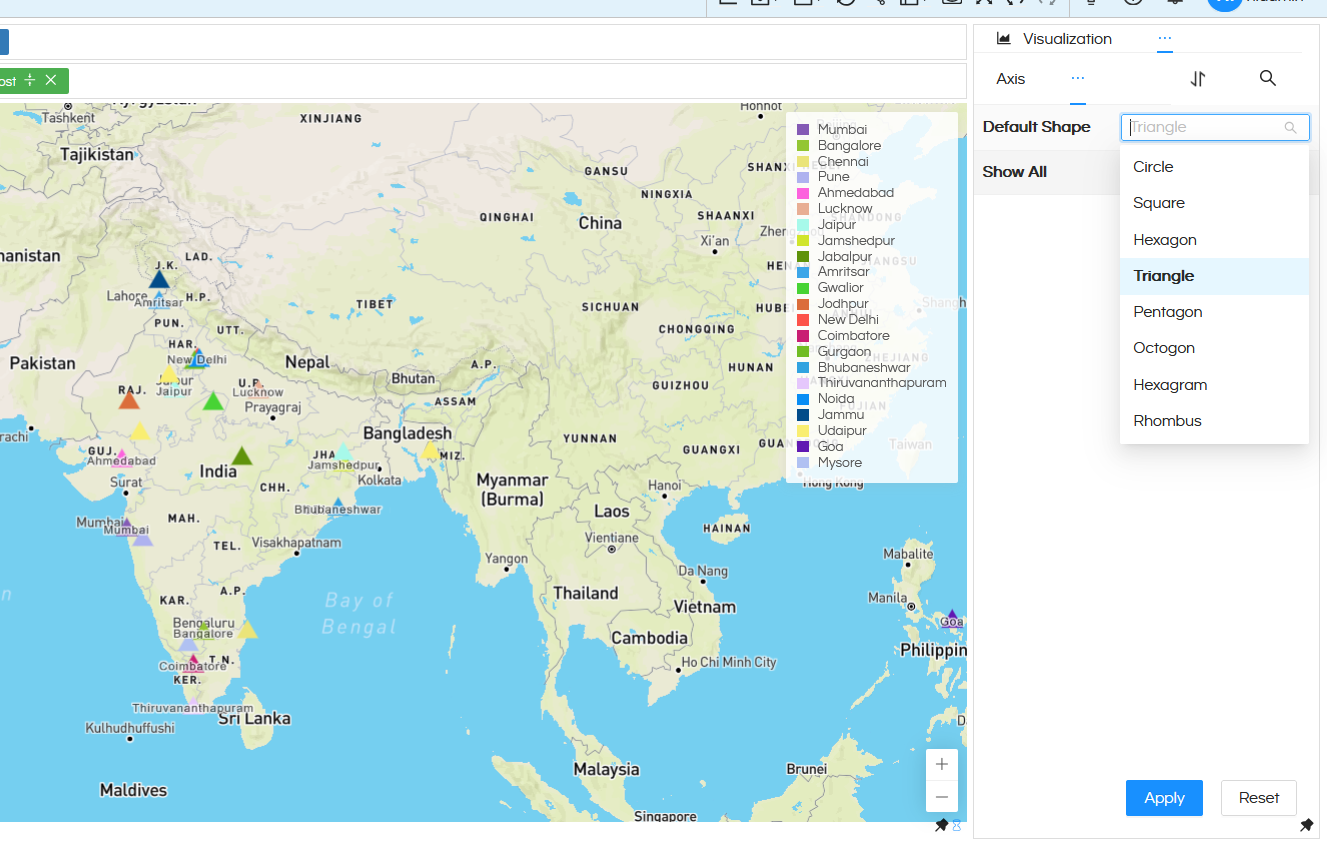Click Ahmedabad in the legend

click(x=856, y=193)
